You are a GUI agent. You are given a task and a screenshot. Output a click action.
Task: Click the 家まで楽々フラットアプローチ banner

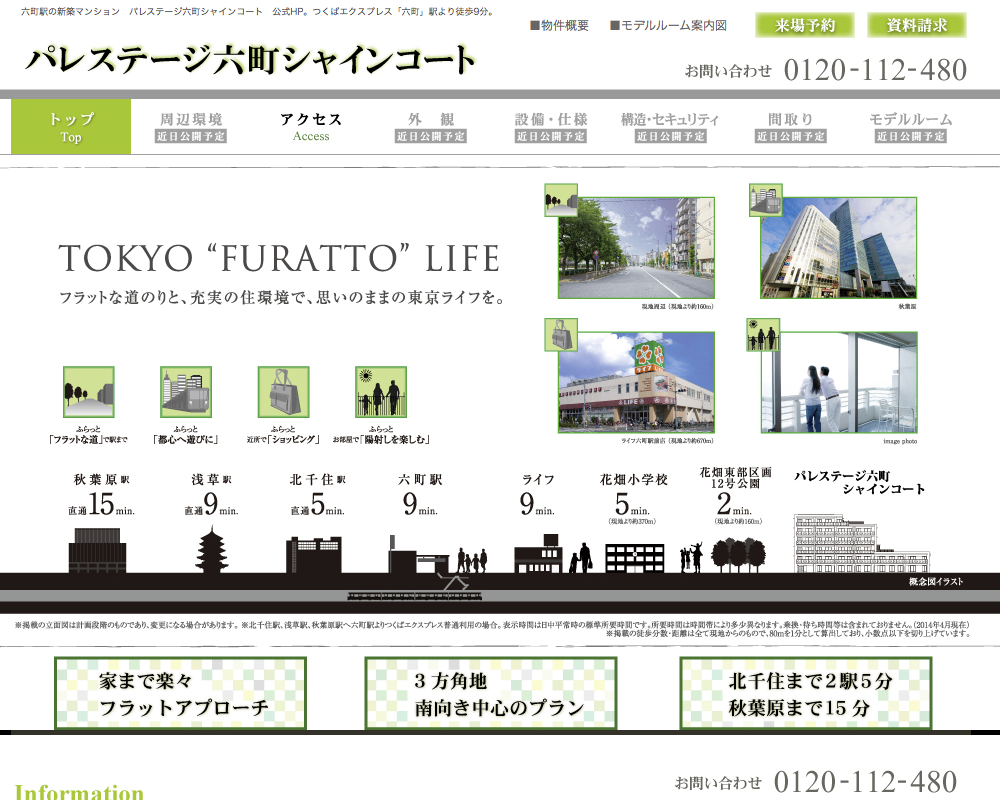pyautogui.click(x=181, y=694)
